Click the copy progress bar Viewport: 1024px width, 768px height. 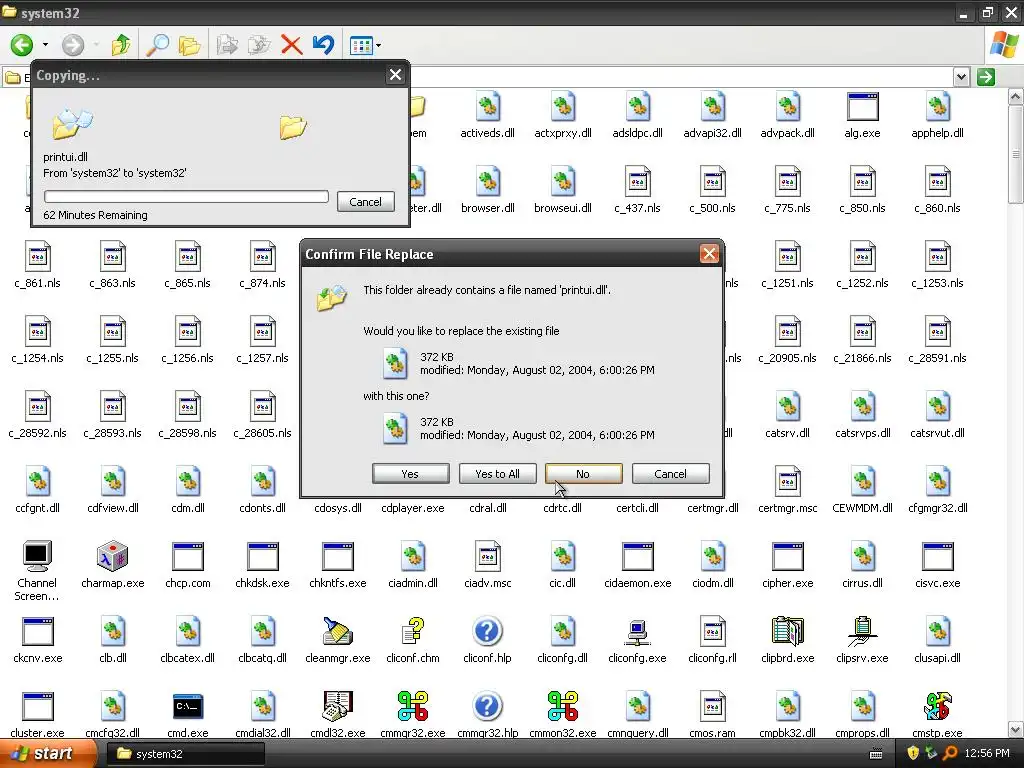pyautogui.click(x=186, y=197)
